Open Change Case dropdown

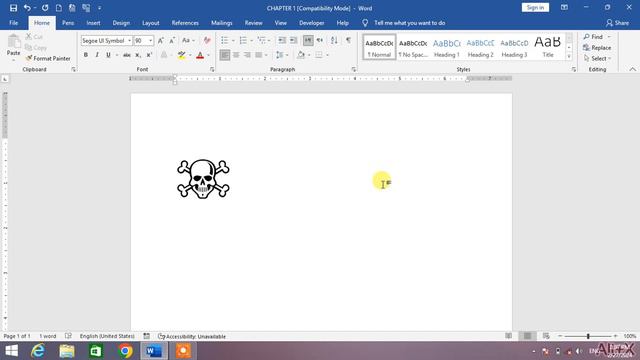coord(188,40)
